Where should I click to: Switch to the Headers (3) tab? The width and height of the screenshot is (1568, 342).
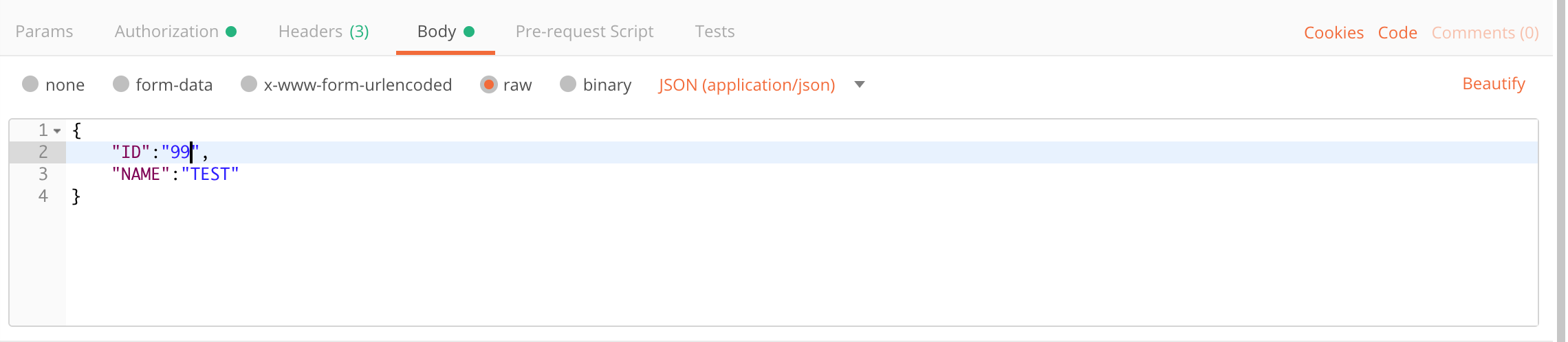pos(324,32)
